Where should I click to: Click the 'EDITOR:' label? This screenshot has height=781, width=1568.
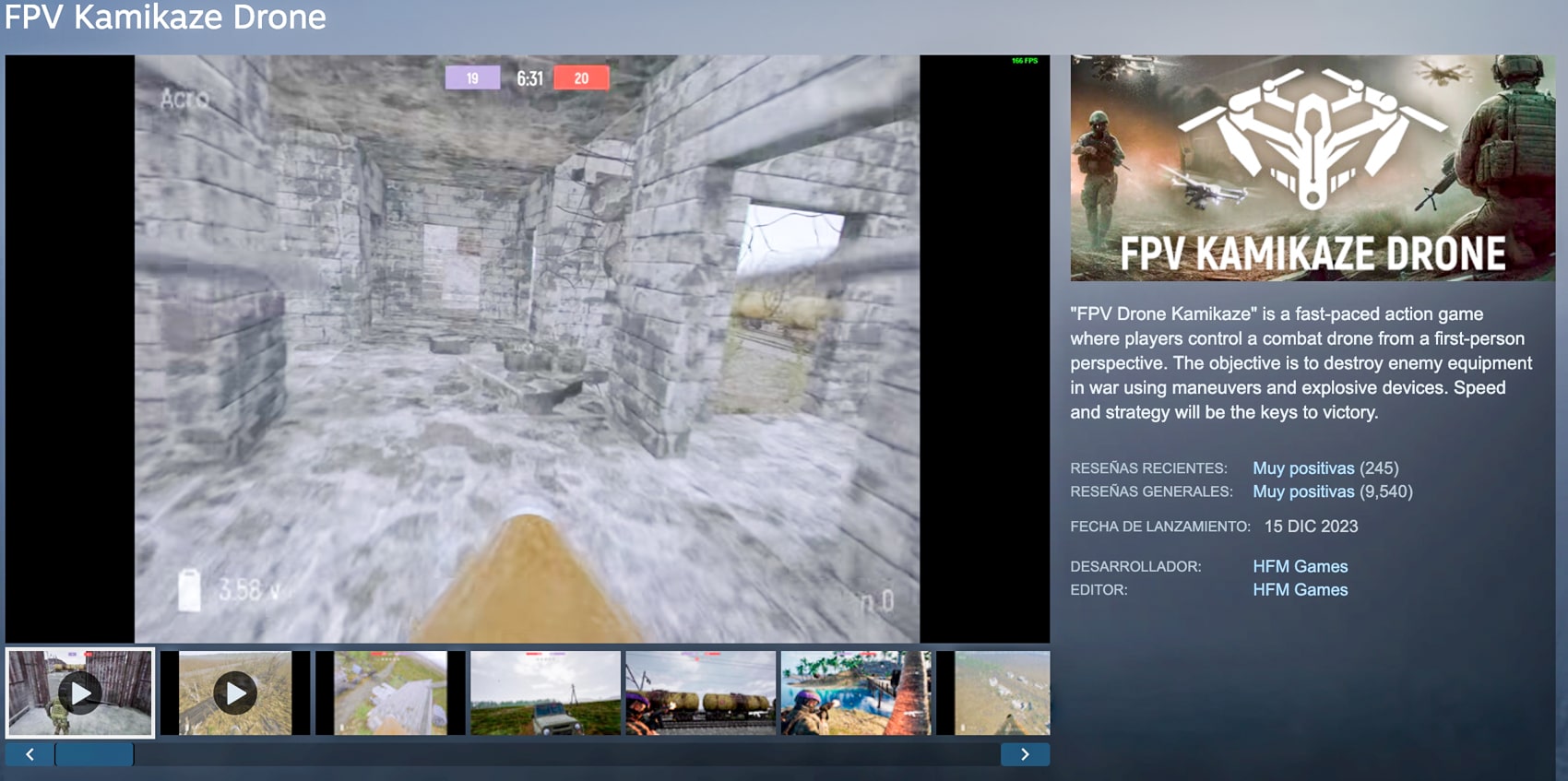coord(1099,590)
